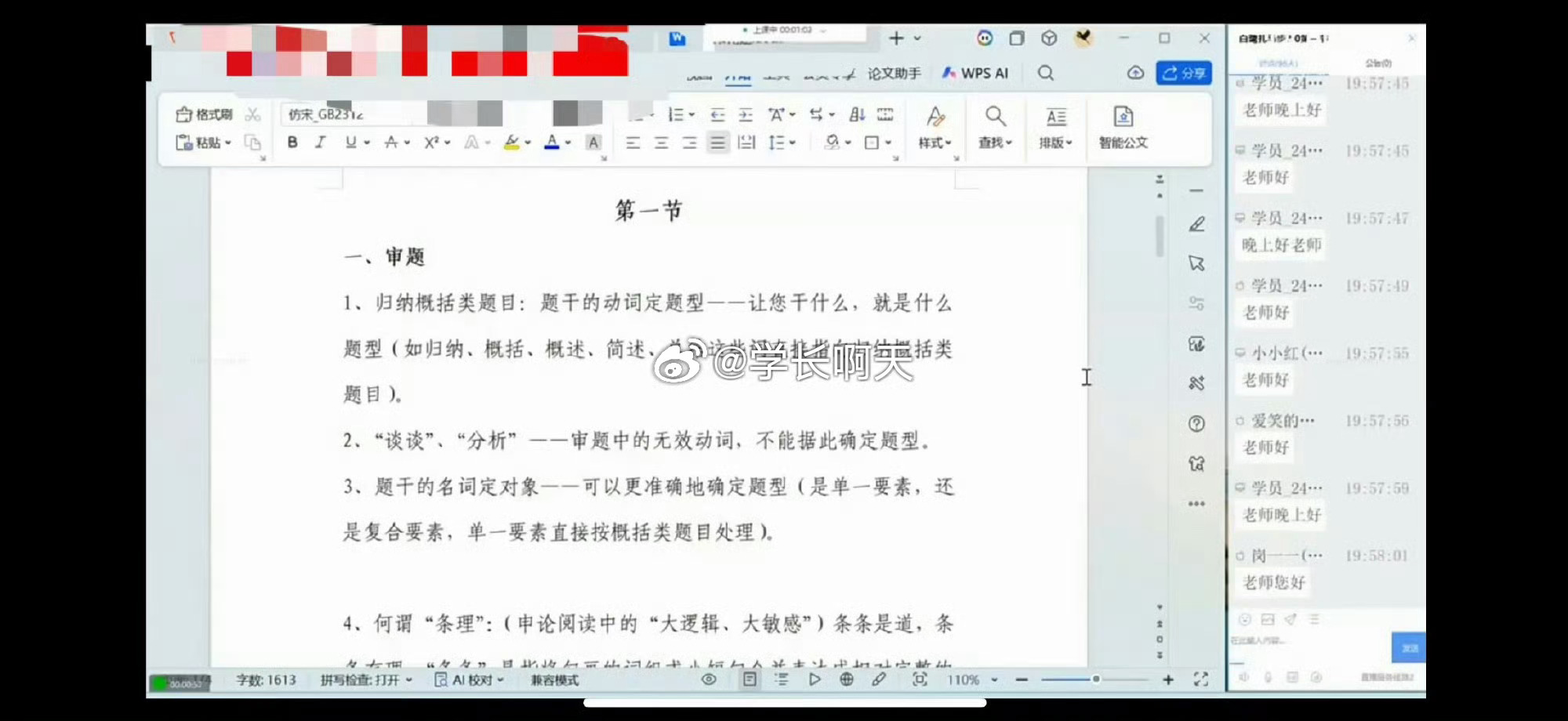This screenshot has width=1568, height=721.
Task: Open Find (查找) dropdown
Action: click(995, 127)
